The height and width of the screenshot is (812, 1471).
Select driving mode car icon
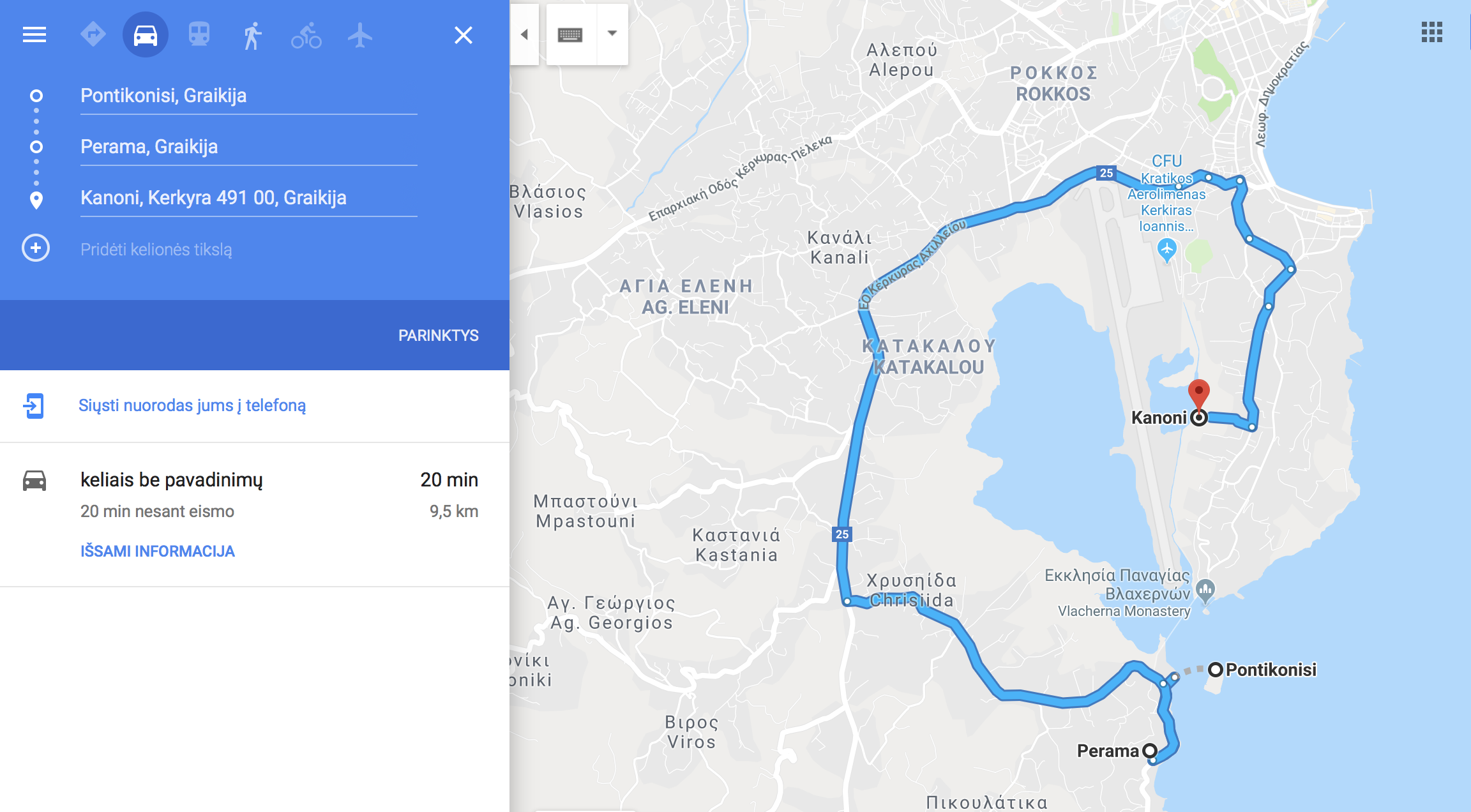point(146,34)
